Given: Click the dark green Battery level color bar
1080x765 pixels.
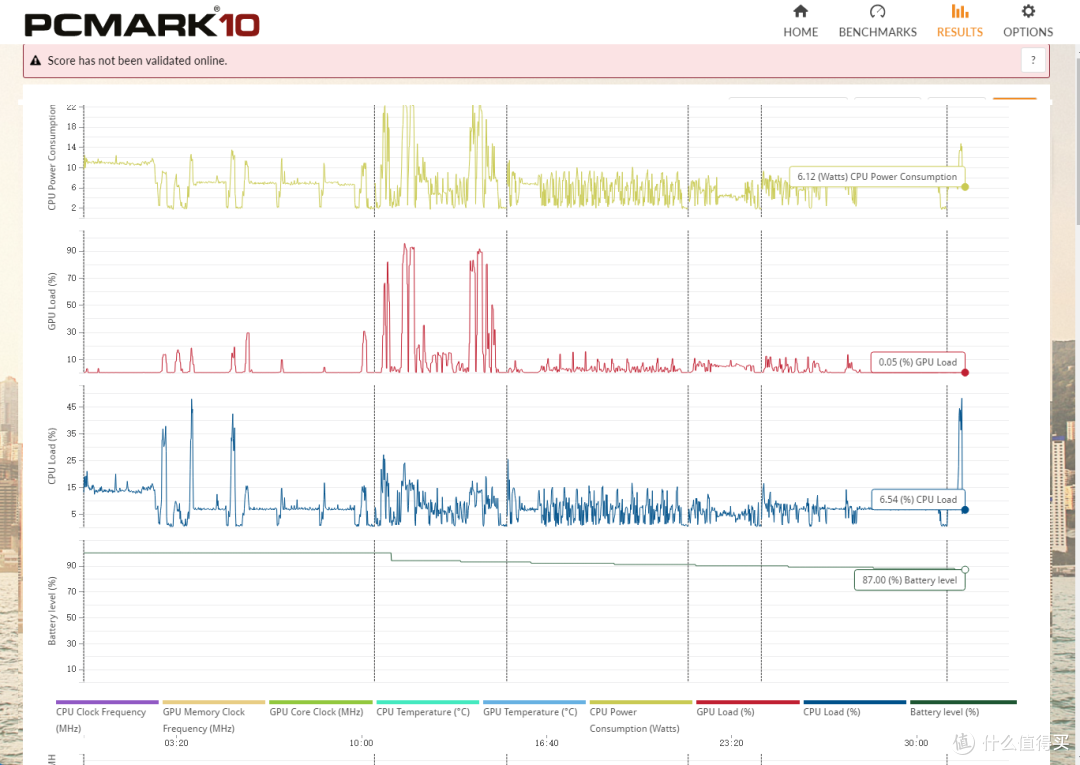Looking at the screenshot, I should (x=963, y=702).
